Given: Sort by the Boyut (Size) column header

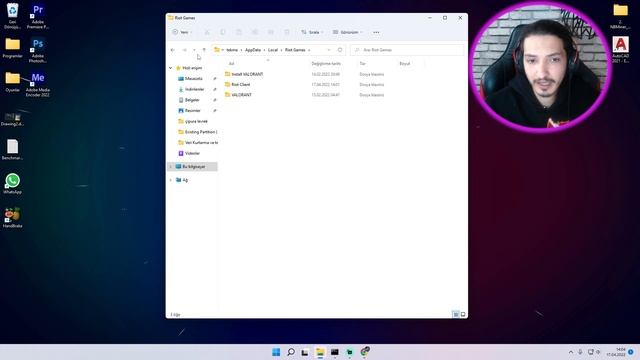Looking at the screenshot, I should click(x=404, y=64).
